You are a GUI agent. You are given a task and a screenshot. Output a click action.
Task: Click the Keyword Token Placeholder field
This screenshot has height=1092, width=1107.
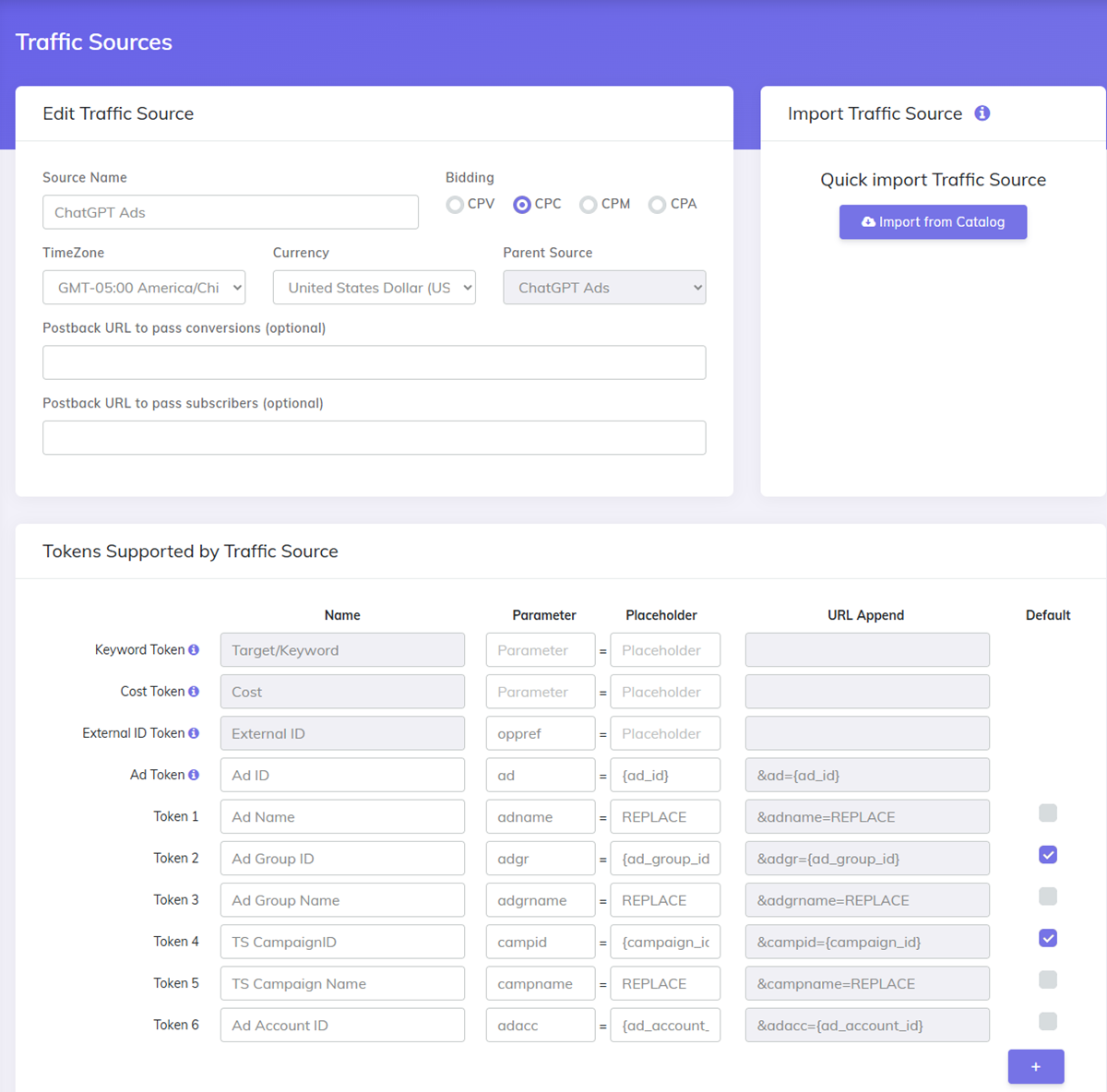click(665, 650)
